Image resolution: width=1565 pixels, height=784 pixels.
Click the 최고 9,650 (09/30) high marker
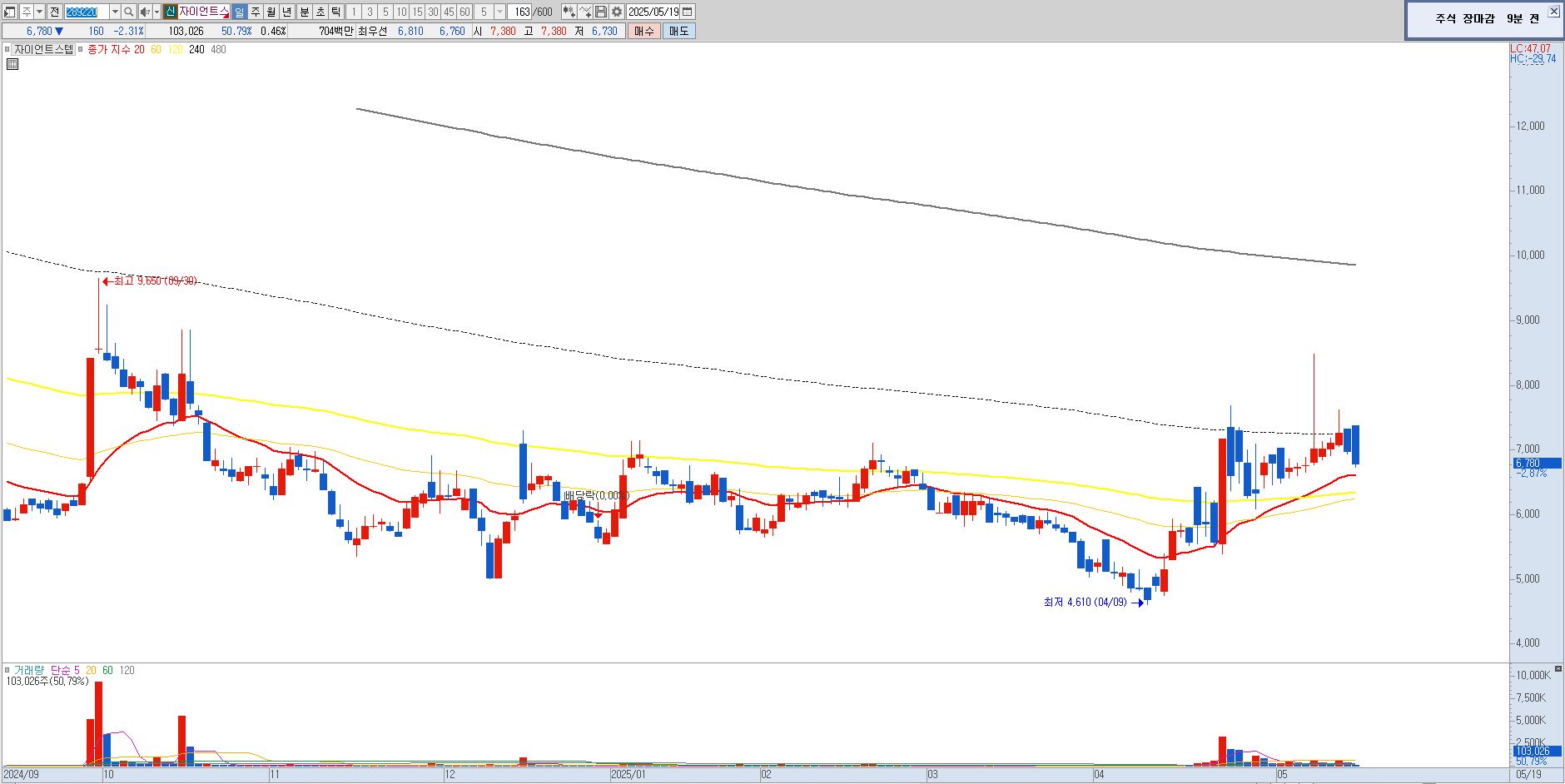pos(150,281)
